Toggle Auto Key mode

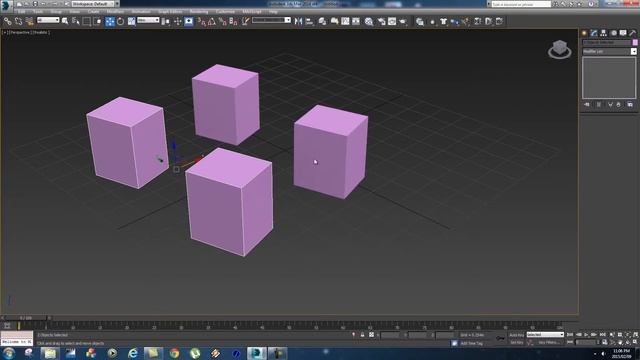[x=516, y=335]
